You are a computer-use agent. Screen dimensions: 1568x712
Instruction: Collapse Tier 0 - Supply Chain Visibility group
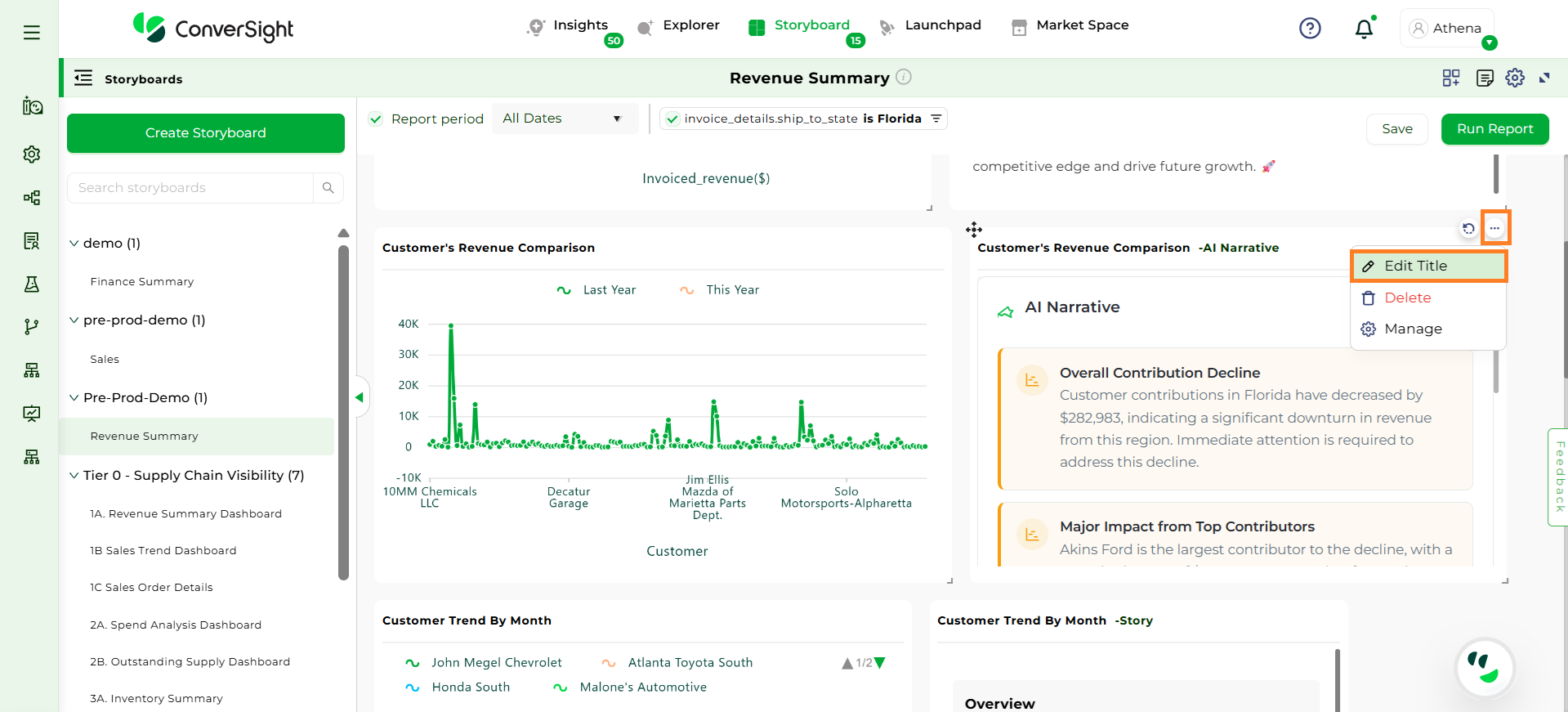pos(74,476)
